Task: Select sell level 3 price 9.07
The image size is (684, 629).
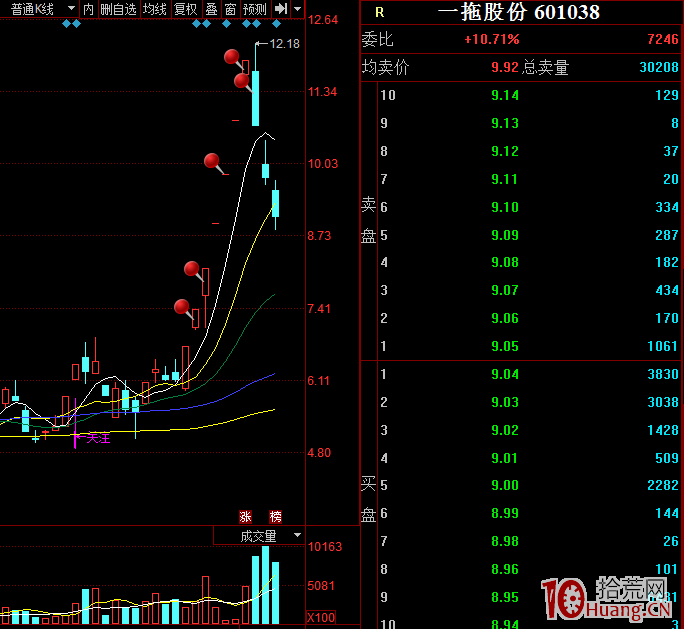Action: click(505, 290)
